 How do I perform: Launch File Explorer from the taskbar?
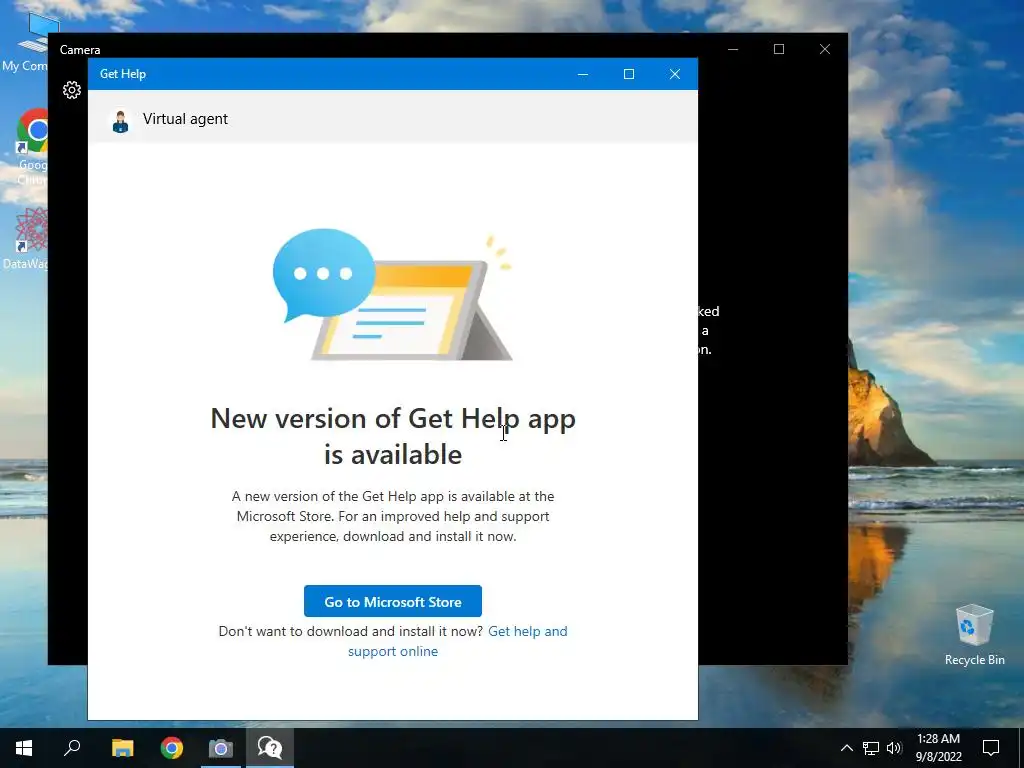tap(122, 748)
